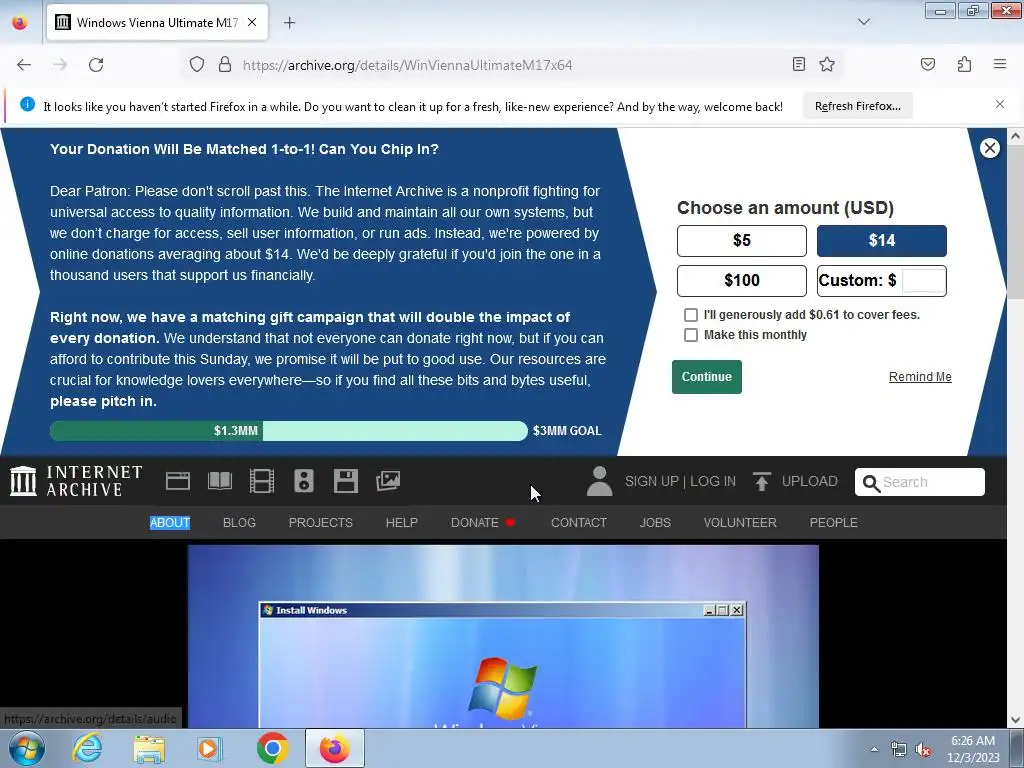
Task: Open a new tab with plus icon
Action: [289, 23]
